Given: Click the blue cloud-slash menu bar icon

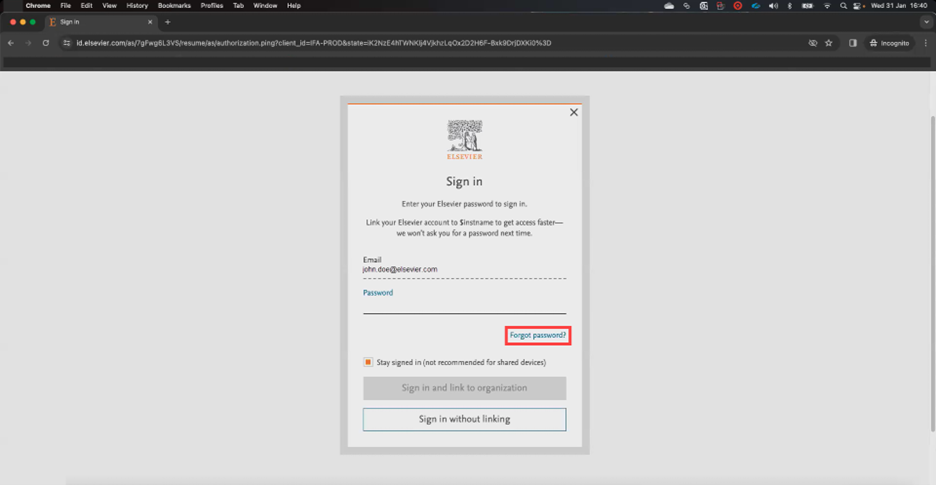Looking at the screenshot, I should [x=756, y=5].
